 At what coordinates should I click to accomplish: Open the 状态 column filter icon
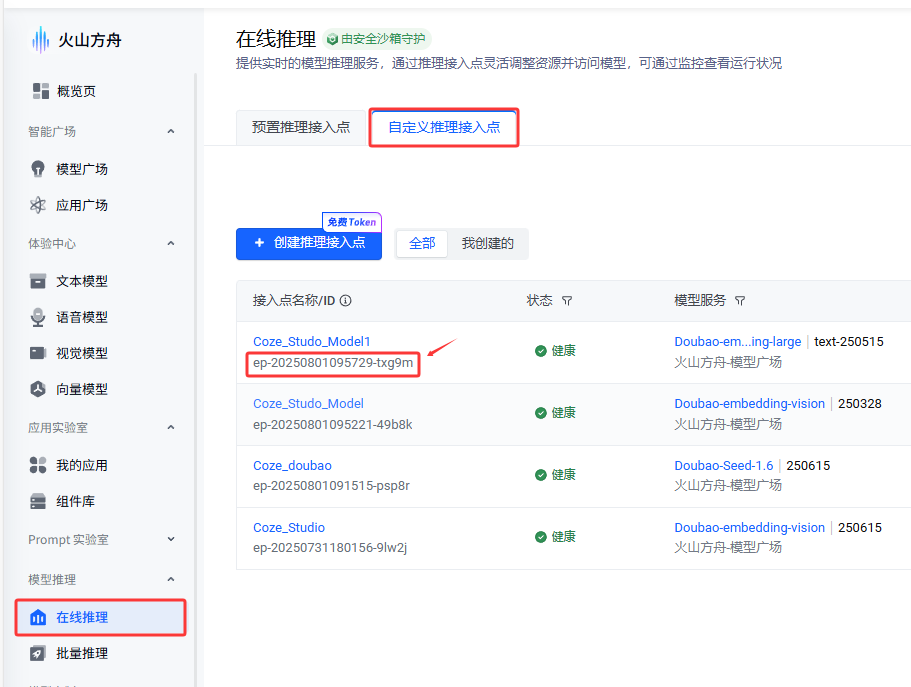(x=567, y=300)
